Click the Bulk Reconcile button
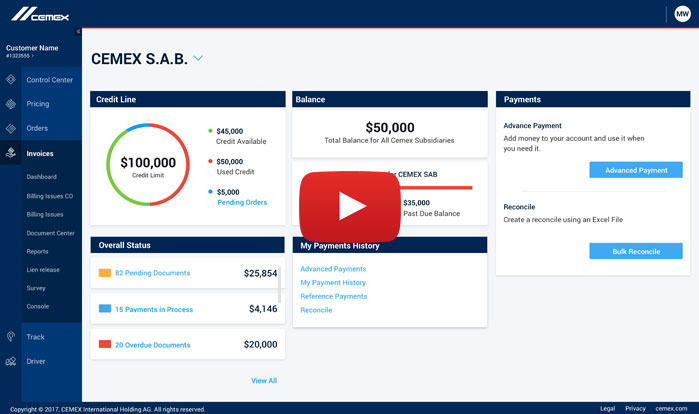This screenshot has height=414, width=699. pyautogui.click(x=636, y=251)
